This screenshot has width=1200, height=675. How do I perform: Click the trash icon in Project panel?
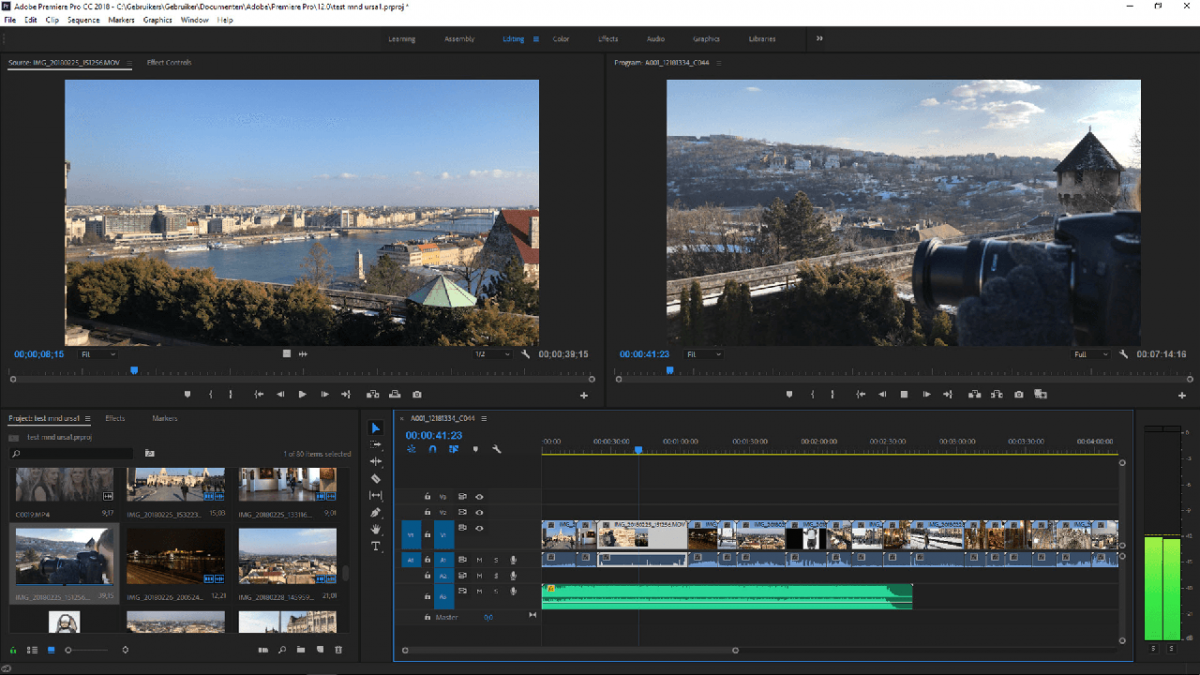click(x=338, y=650)
